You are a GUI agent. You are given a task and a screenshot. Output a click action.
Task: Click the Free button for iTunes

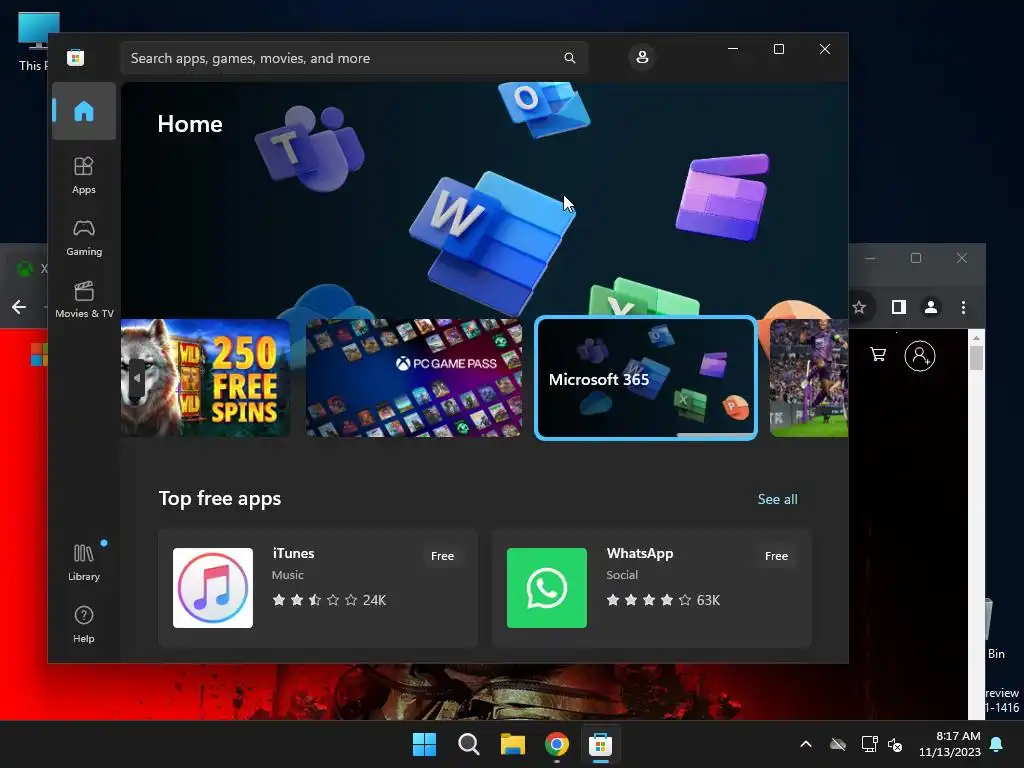point(442,556)
